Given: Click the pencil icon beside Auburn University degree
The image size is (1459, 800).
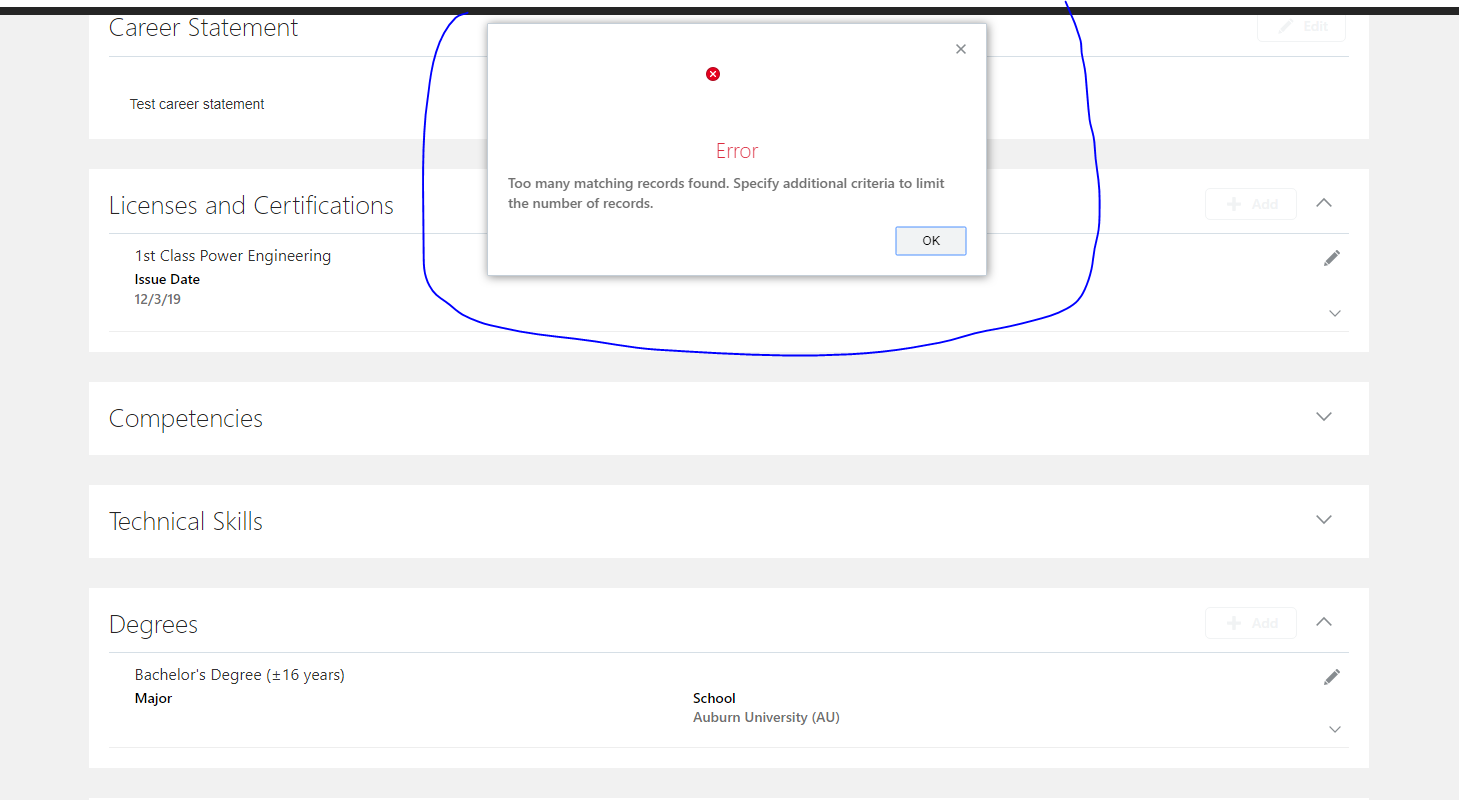Looking at the screenshot, I should point(1332,677).
